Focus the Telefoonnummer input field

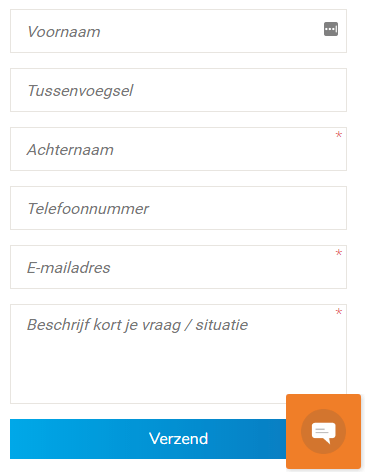click(178, 208)
